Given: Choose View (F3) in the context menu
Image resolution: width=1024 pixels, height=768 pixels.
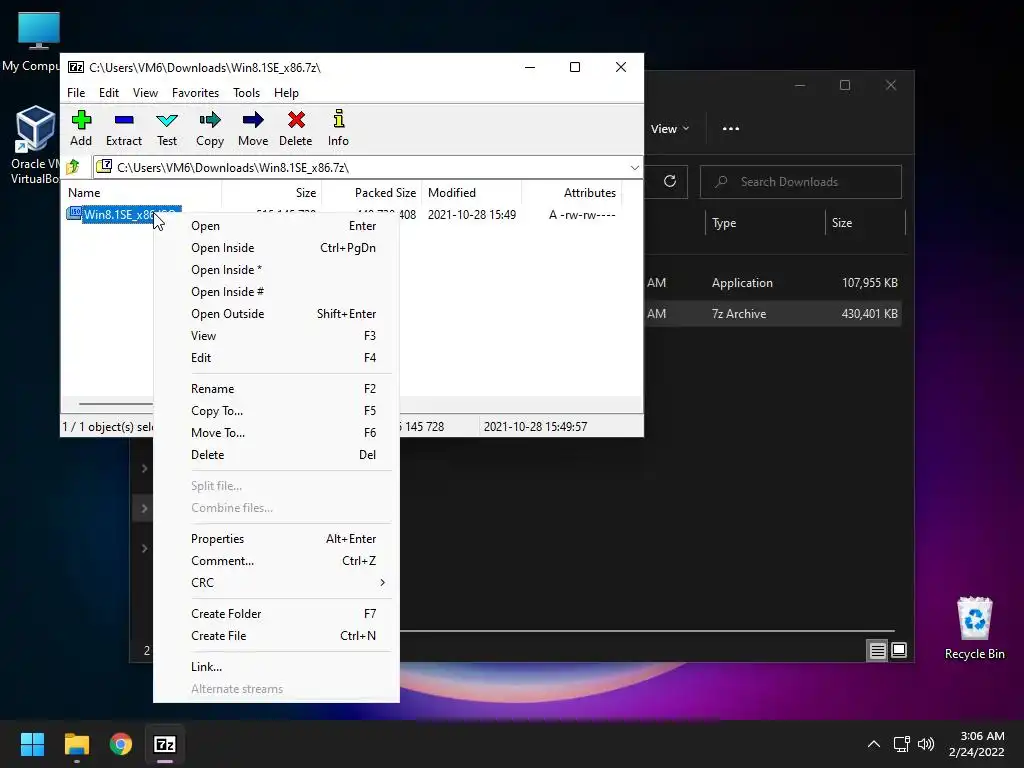Looking at the screenshot, I should [277, 336].
